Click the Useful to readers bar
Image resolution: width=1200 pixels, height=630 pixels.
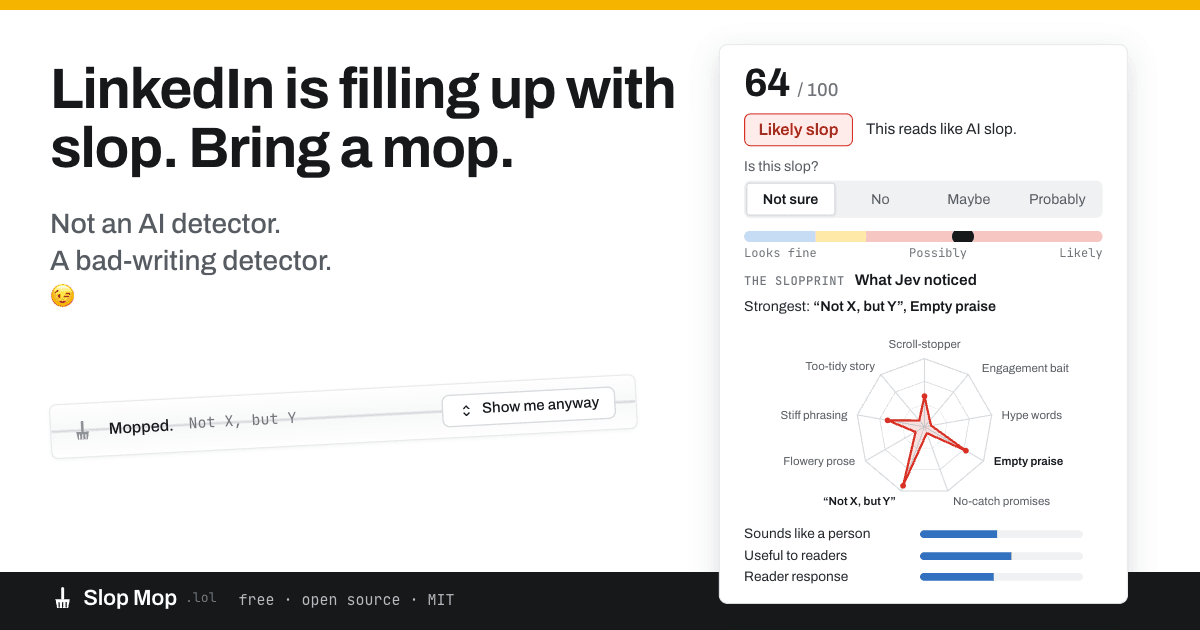(1001, 556)
